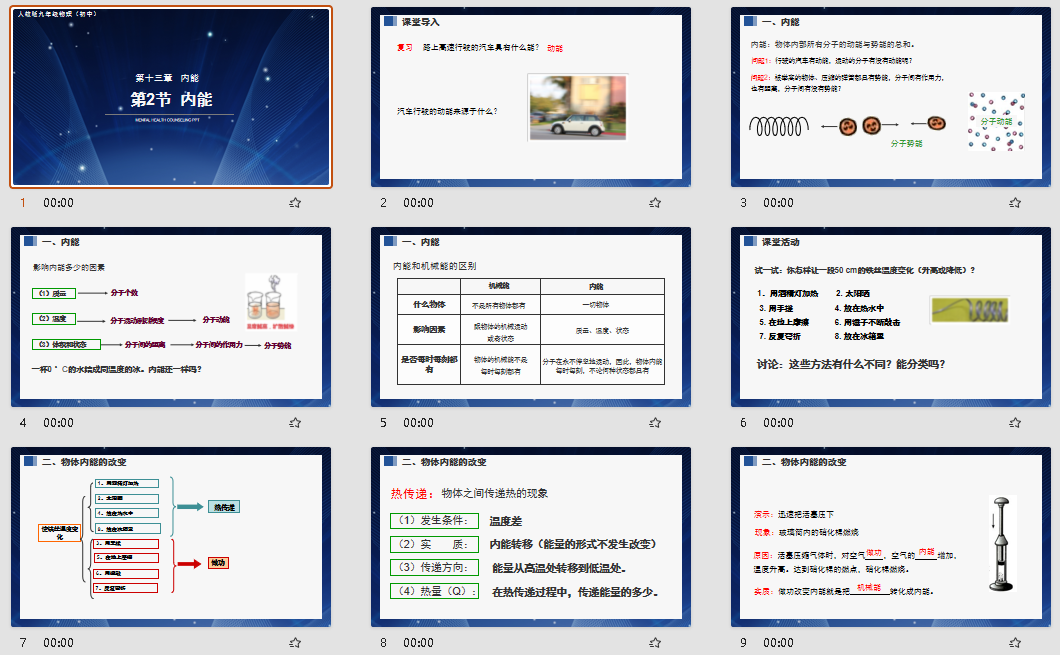Select slide 9 with the piston compression demo
Screen dimensions: 1060x655
891,538
